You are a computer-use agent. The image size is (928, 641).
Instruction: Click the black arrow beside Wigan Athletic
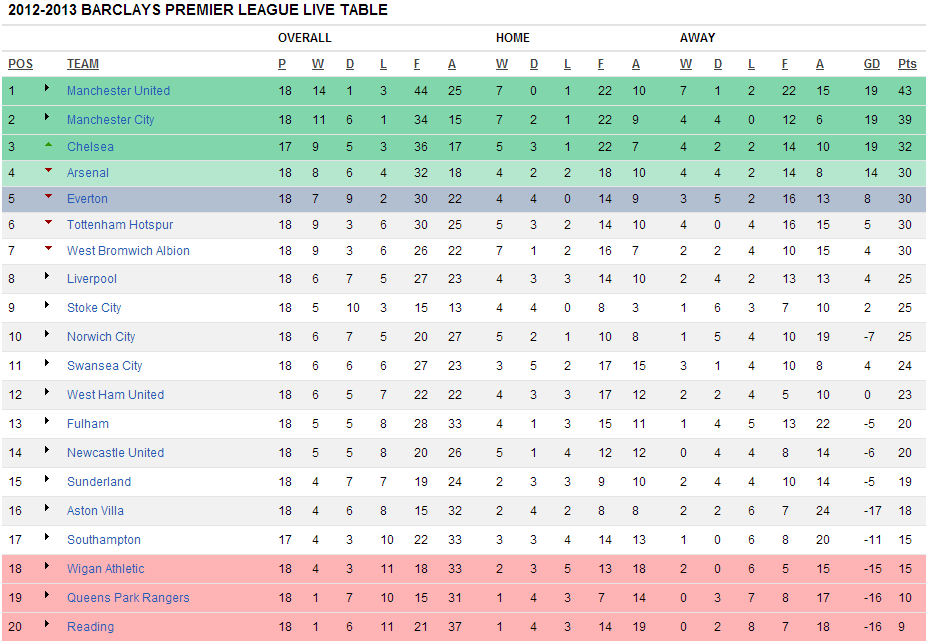[47, 566]
